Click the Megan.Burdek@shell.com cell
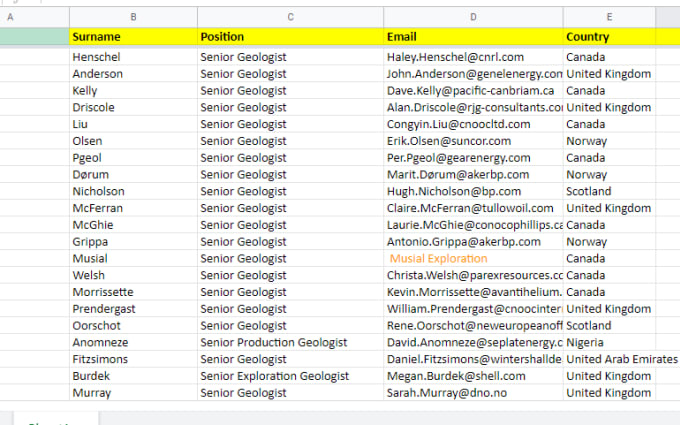680x425 pixels. pyautogui.click(x=473, y=376)
